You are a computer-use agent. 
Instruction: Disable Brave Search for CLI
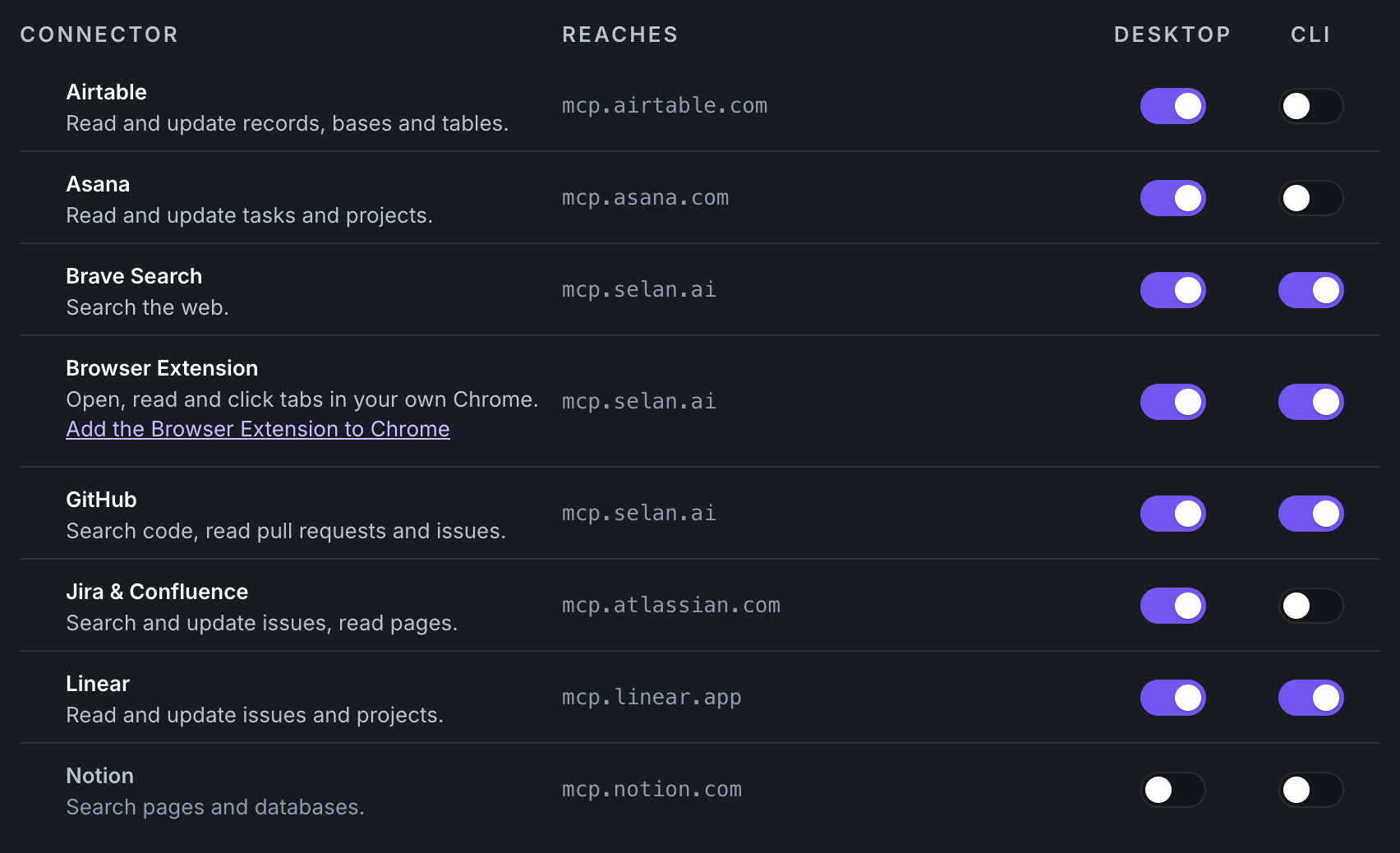click(x=1310, y=290)
